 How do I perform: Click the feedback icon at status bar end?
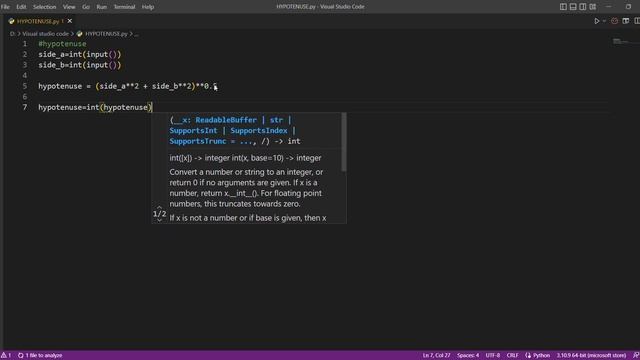(636, 355)
